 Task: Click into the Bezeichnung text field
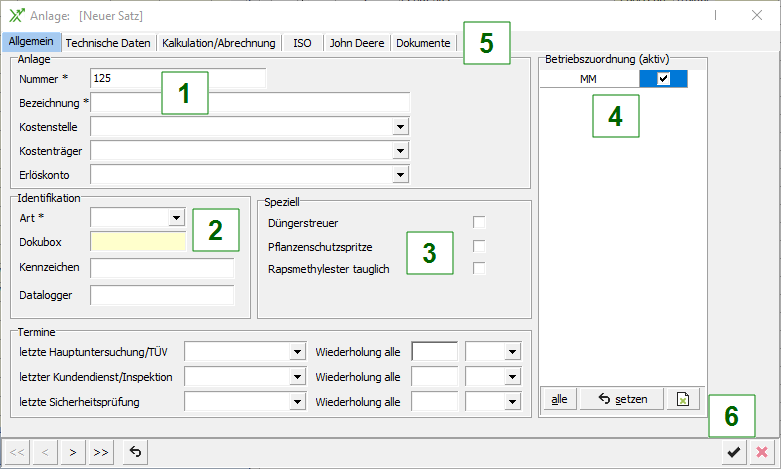click(250, 102)
